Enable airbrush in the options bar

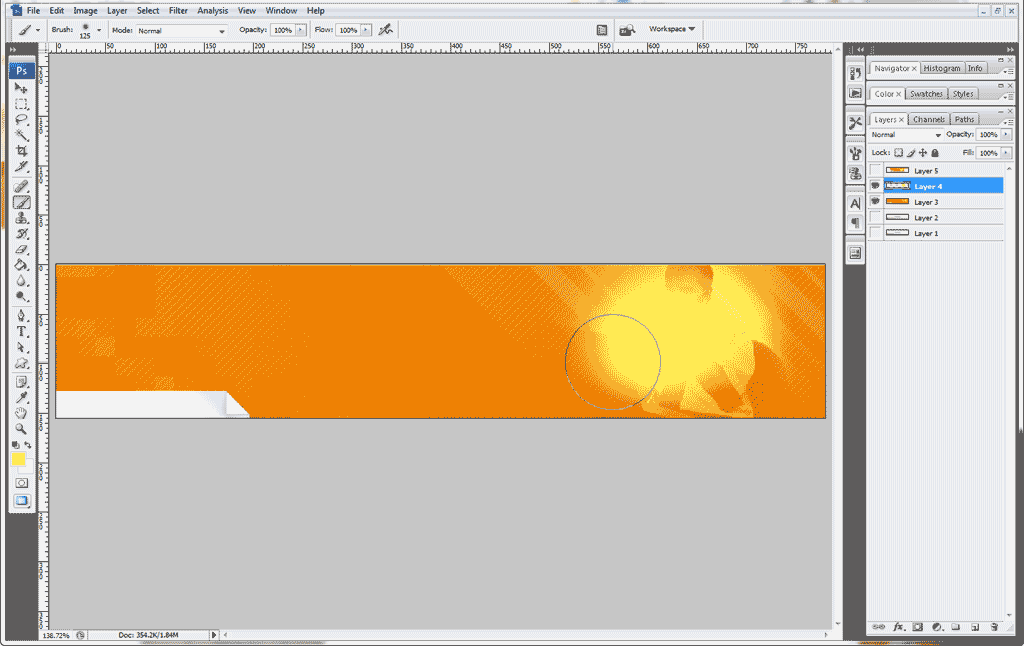click(385, 30)
